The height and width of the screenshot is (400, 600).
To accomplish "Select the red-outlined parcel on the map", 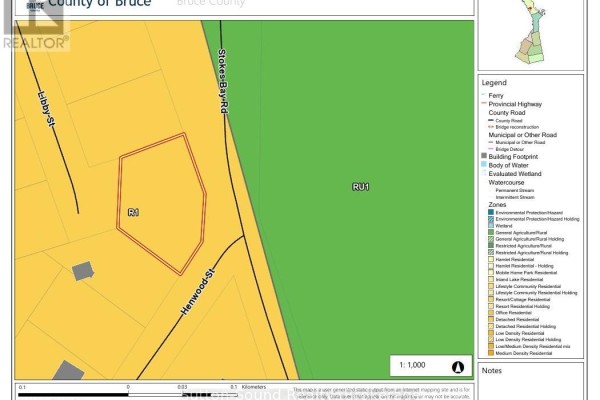I will [161, 203].
